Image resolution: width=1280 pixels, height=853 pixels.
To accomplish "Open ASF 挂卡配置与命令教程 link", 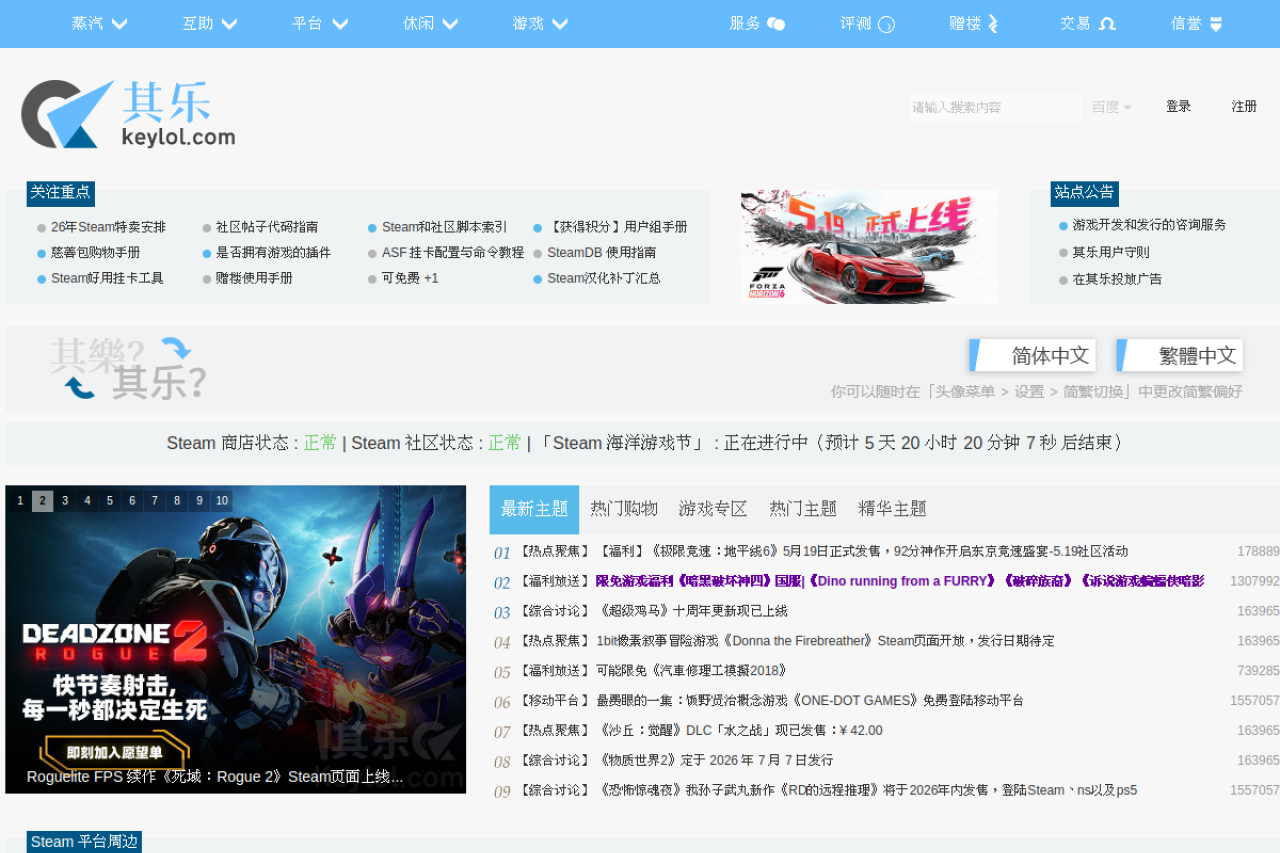I will click(453, 253).
